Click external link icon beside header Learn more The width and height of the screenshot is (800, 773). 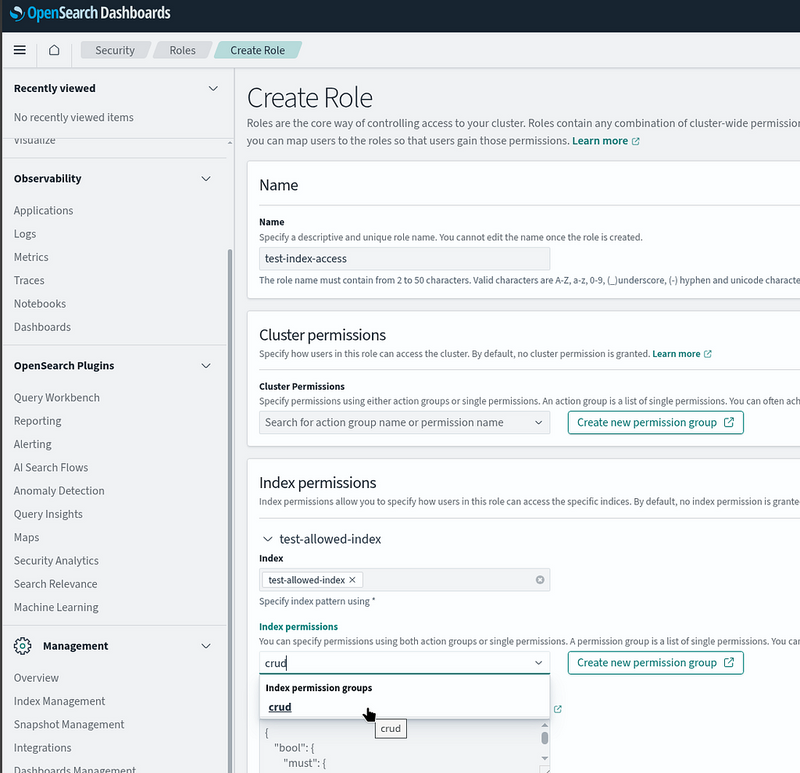[x=636, y=141]
